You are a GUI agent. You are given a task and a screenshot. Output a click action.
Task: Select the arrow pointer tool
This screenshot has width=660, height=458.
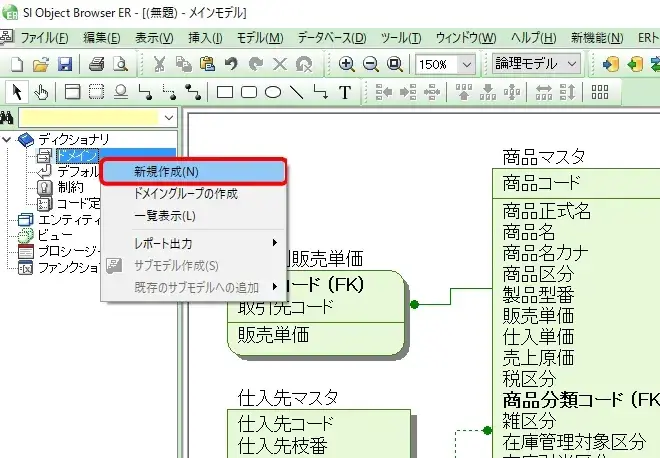click(17, 92)
